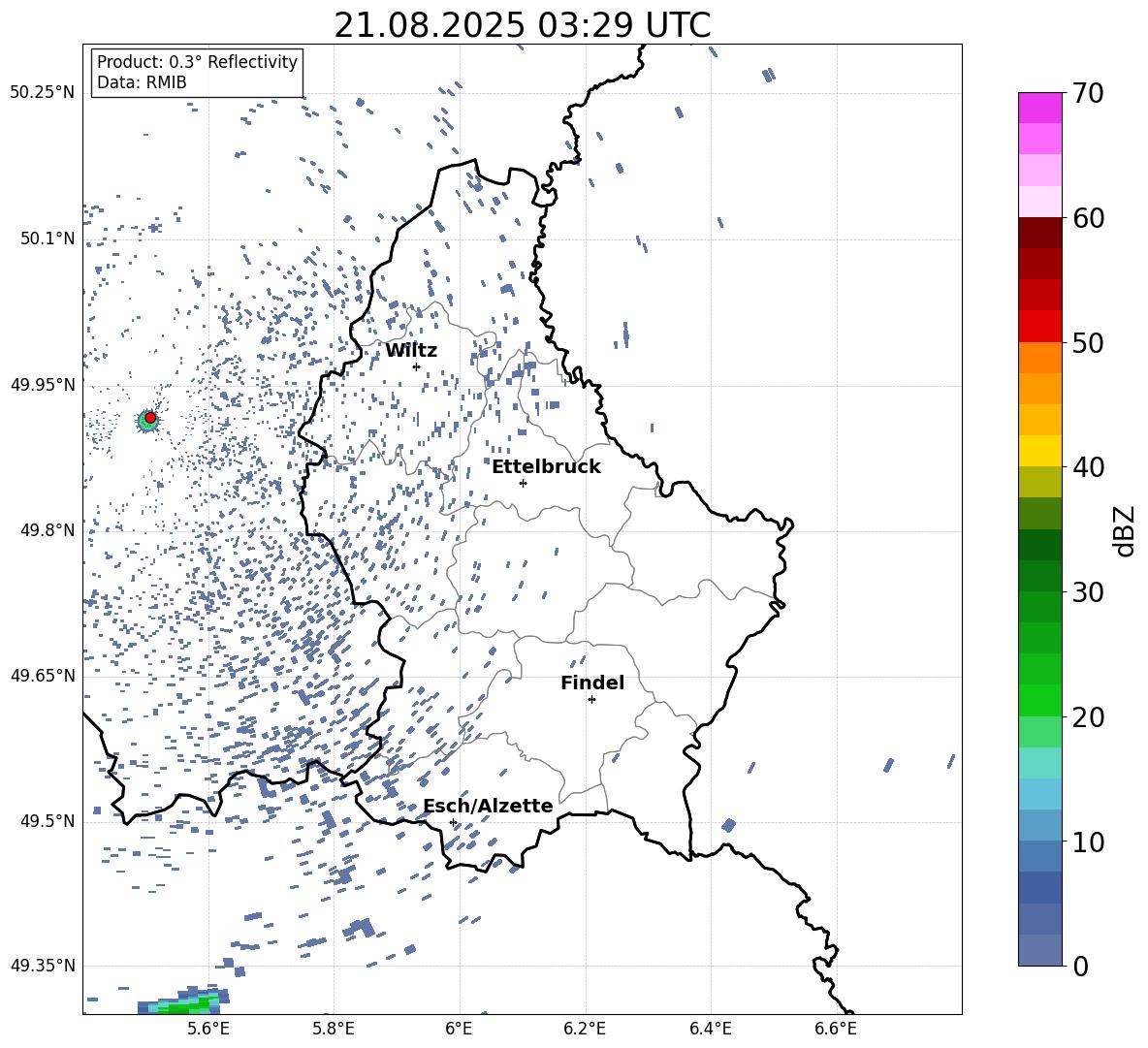This screenshot has width=1148, height=1048.
Task: Click the 49.5°N latitude label
Action: (47, 821)
